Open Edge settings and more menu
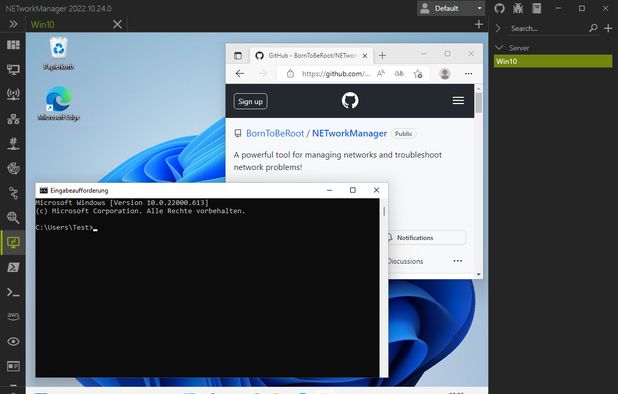 [468, 74]
